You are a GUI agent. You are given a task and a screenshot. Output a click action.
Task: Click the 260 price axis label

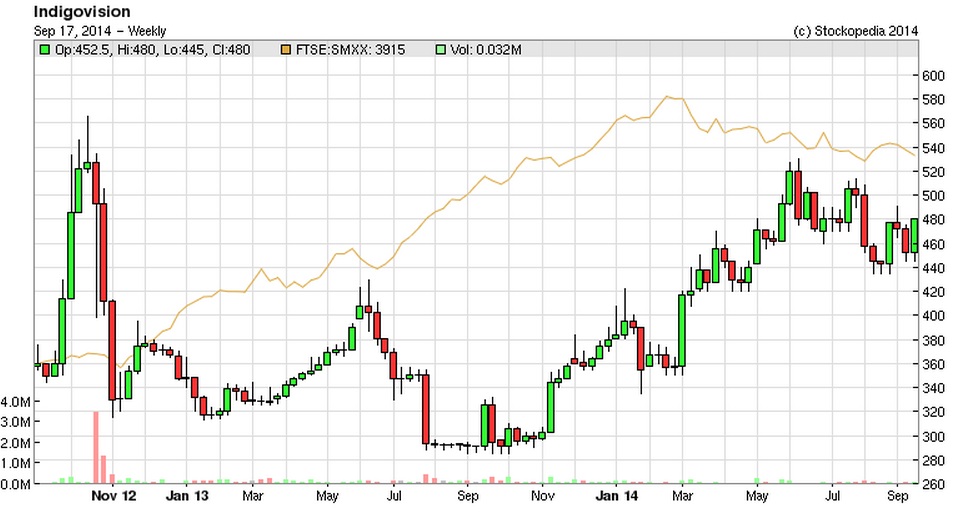[x=933, y=484]
